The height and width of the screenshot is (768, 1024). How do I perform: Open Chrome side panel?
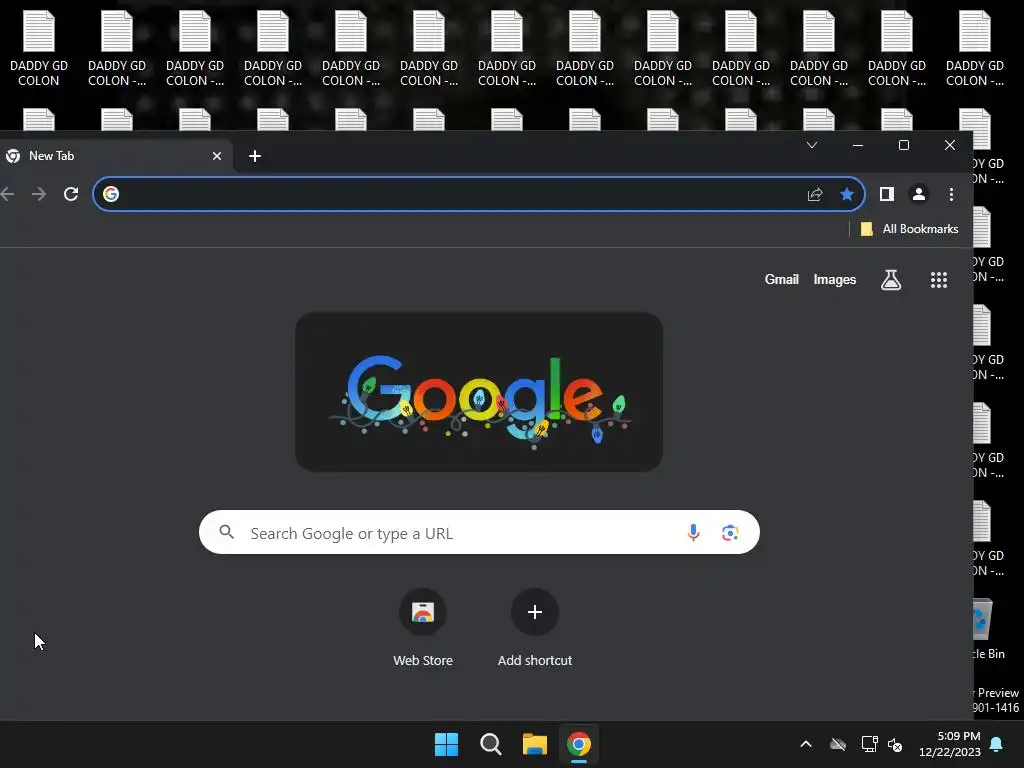[x=886, y=194]
